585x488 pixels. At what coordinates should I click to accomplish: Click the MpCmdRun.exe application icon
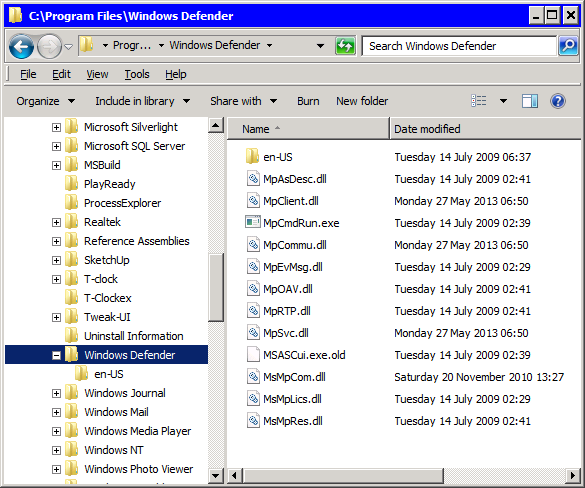253,222
